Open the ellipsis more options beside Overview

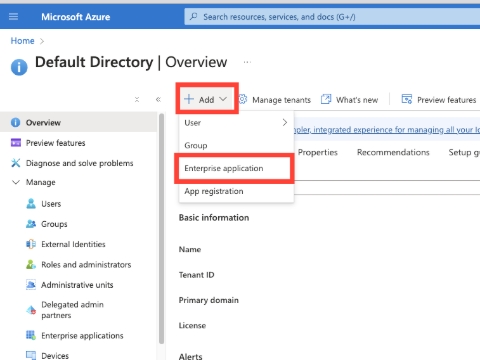click(x=247, y=62)
